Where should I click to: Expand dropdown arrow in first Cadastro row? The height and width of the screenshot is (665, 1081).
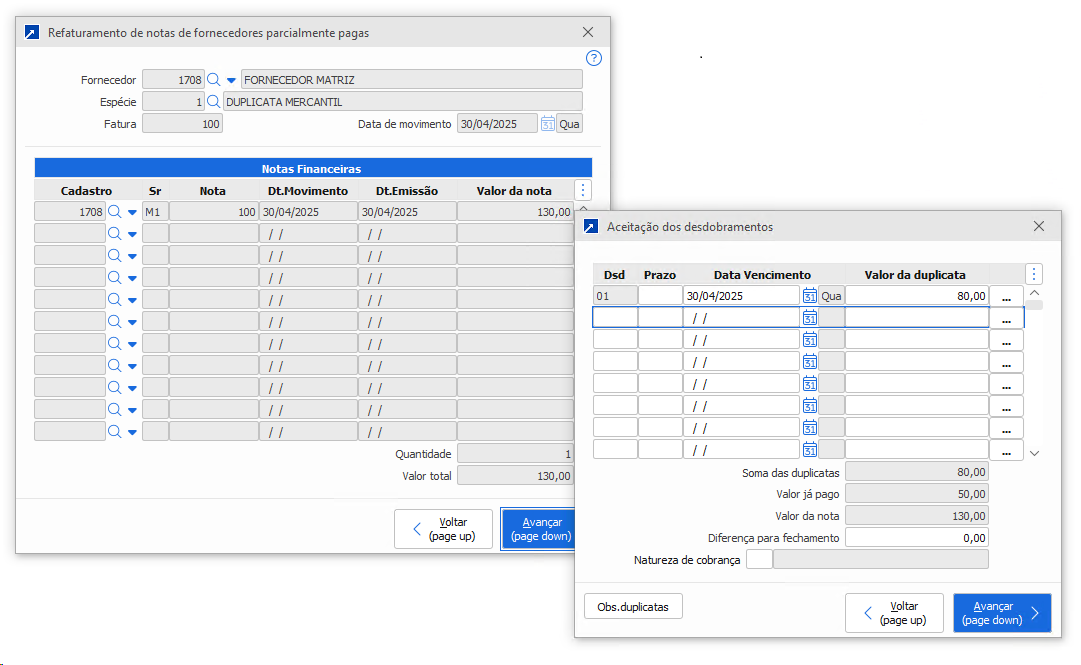tap(132, 212)
